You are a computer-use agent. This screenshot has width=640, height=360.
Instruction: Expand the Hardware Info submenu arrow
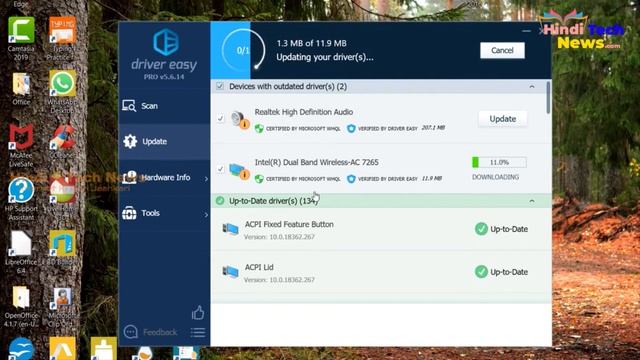click(206, 179)
